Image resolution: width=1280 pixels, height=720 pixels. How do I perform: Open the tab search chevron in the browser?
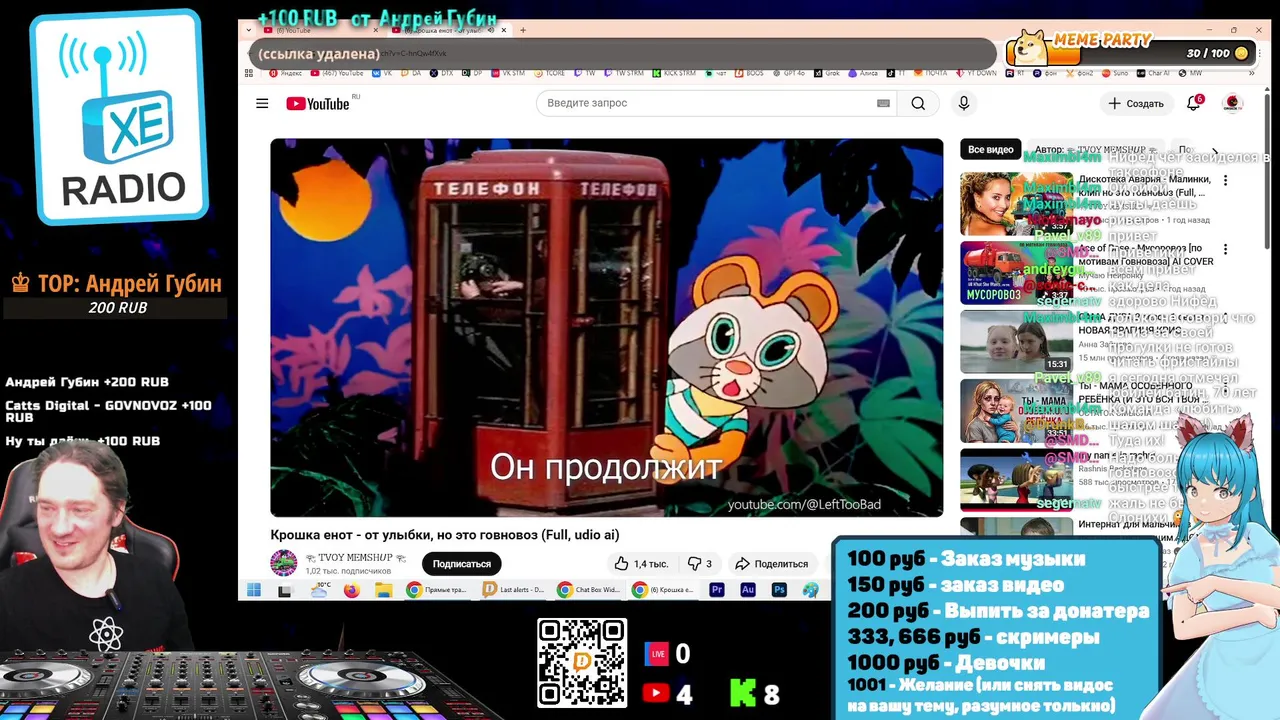click(249, 30)
